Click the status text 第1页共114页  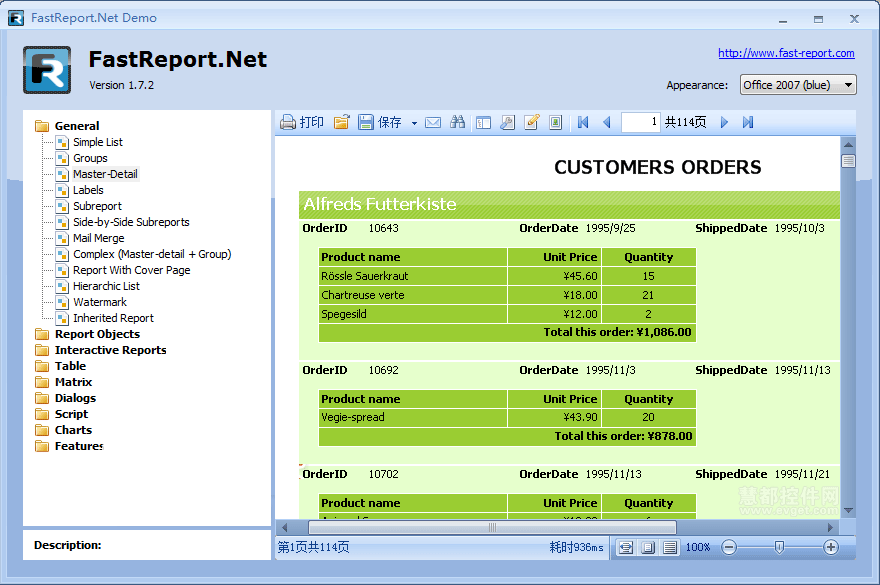point(314,547)
